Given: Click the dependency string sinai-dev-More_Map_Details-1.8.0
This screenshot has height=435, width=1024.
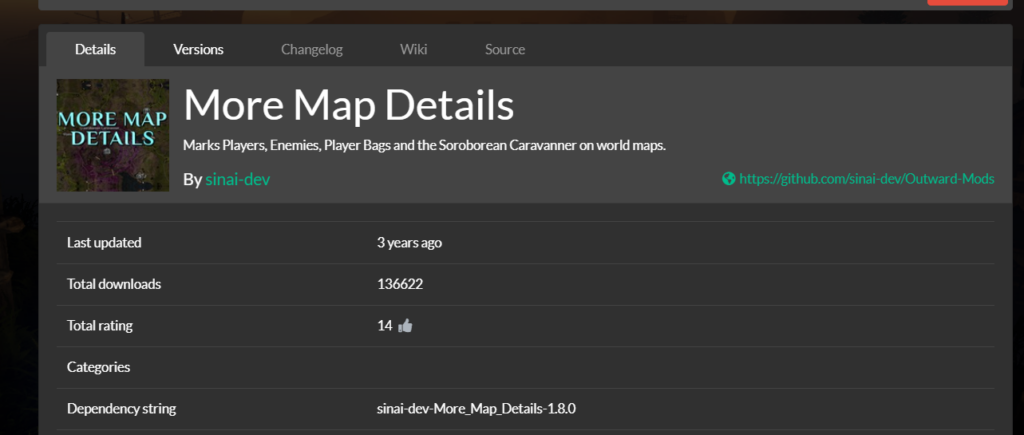Looking at the screenshot, I should tap(476, 409).
